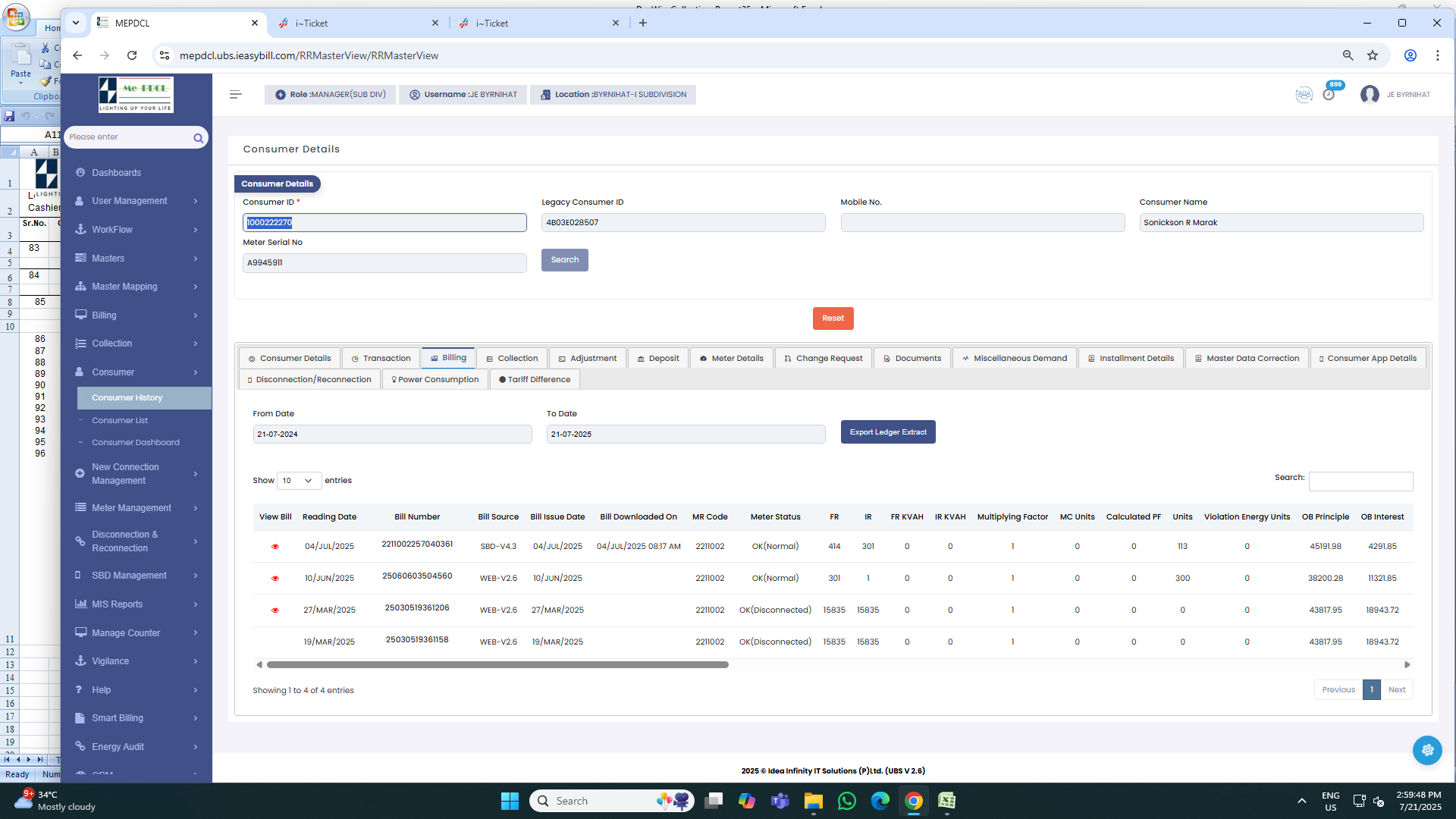Click the billing table horizontal scrollbar

click(497, 665)
